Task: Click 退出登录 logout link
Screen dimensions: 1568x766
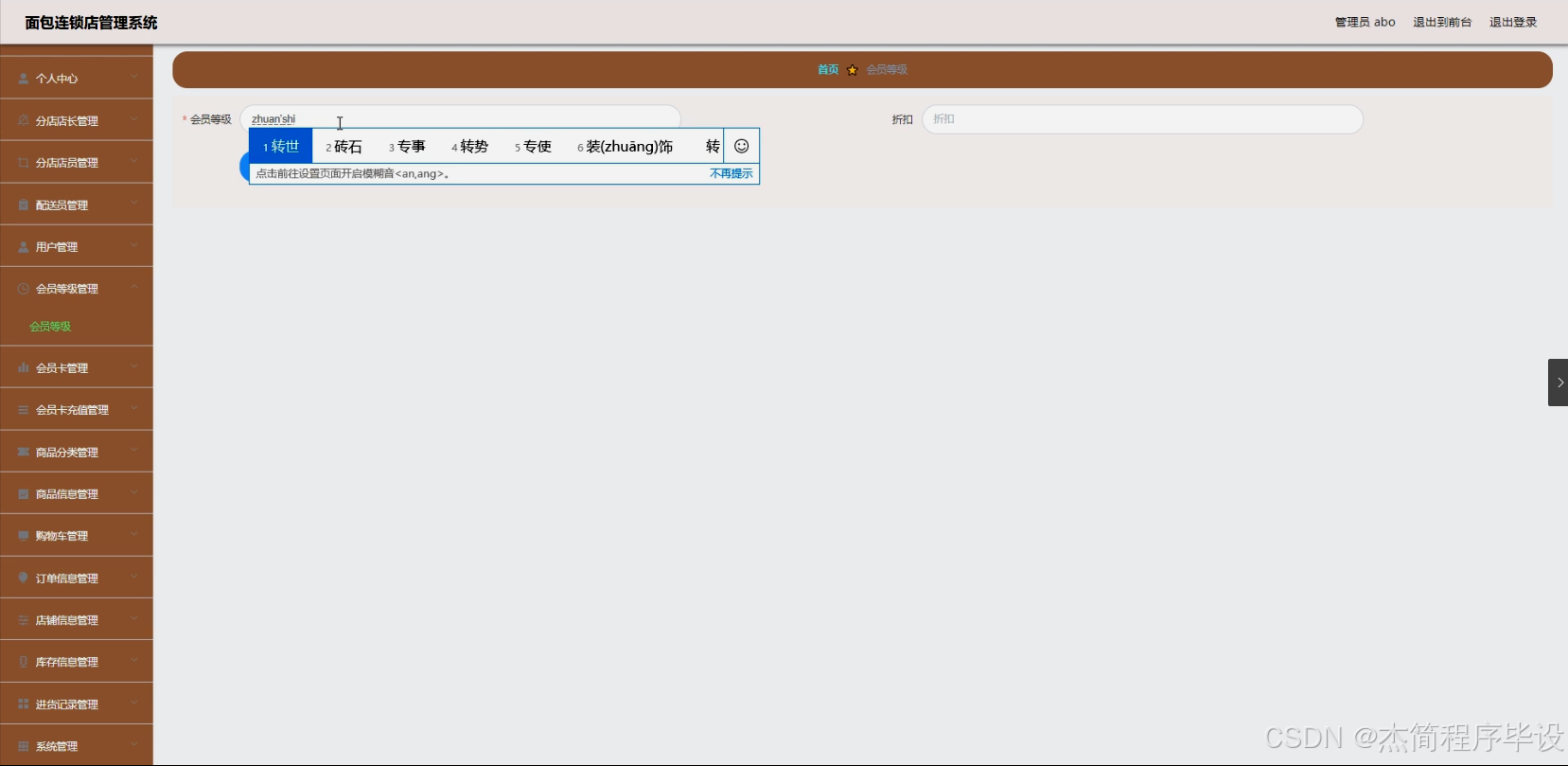Action: (1513, 22)
